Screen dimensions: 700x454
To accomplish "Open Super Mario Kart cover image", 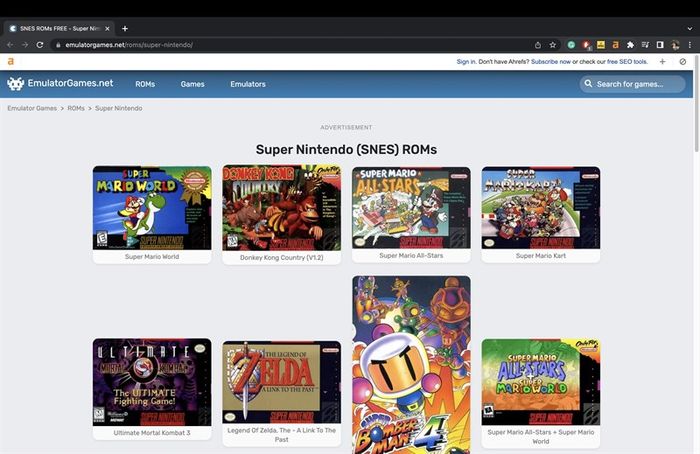I will tap(541, 208).
